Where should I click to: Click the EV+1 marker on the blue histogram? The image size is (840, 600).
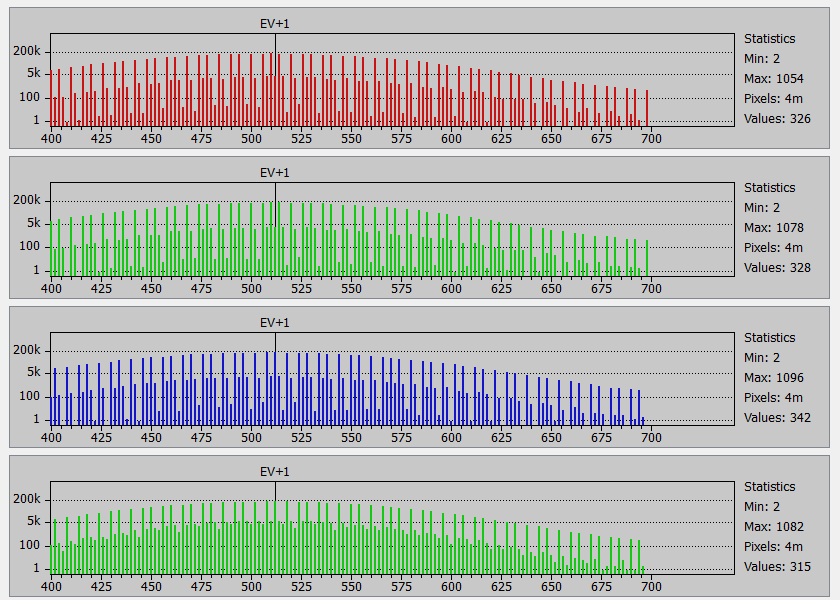pos(274,322)
